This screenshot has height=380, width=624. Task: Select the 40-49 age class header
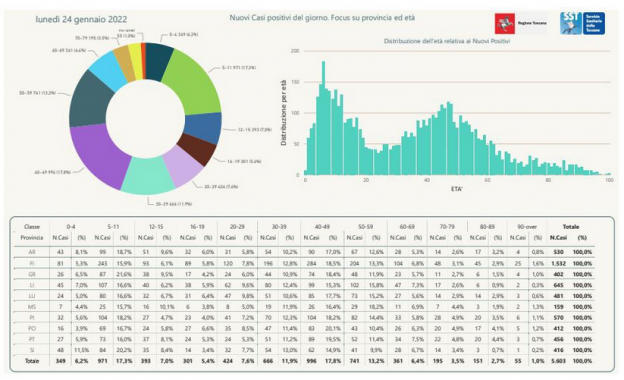[322, 226]
